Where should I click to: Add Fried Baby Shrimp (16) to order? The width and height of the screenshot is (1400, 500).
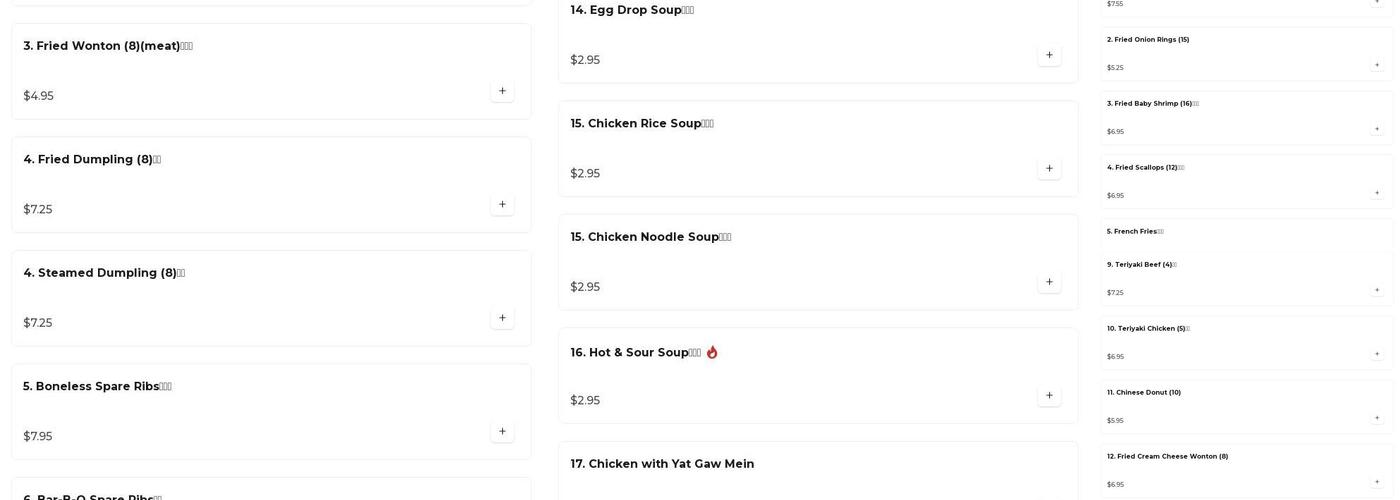[1377, 129]
